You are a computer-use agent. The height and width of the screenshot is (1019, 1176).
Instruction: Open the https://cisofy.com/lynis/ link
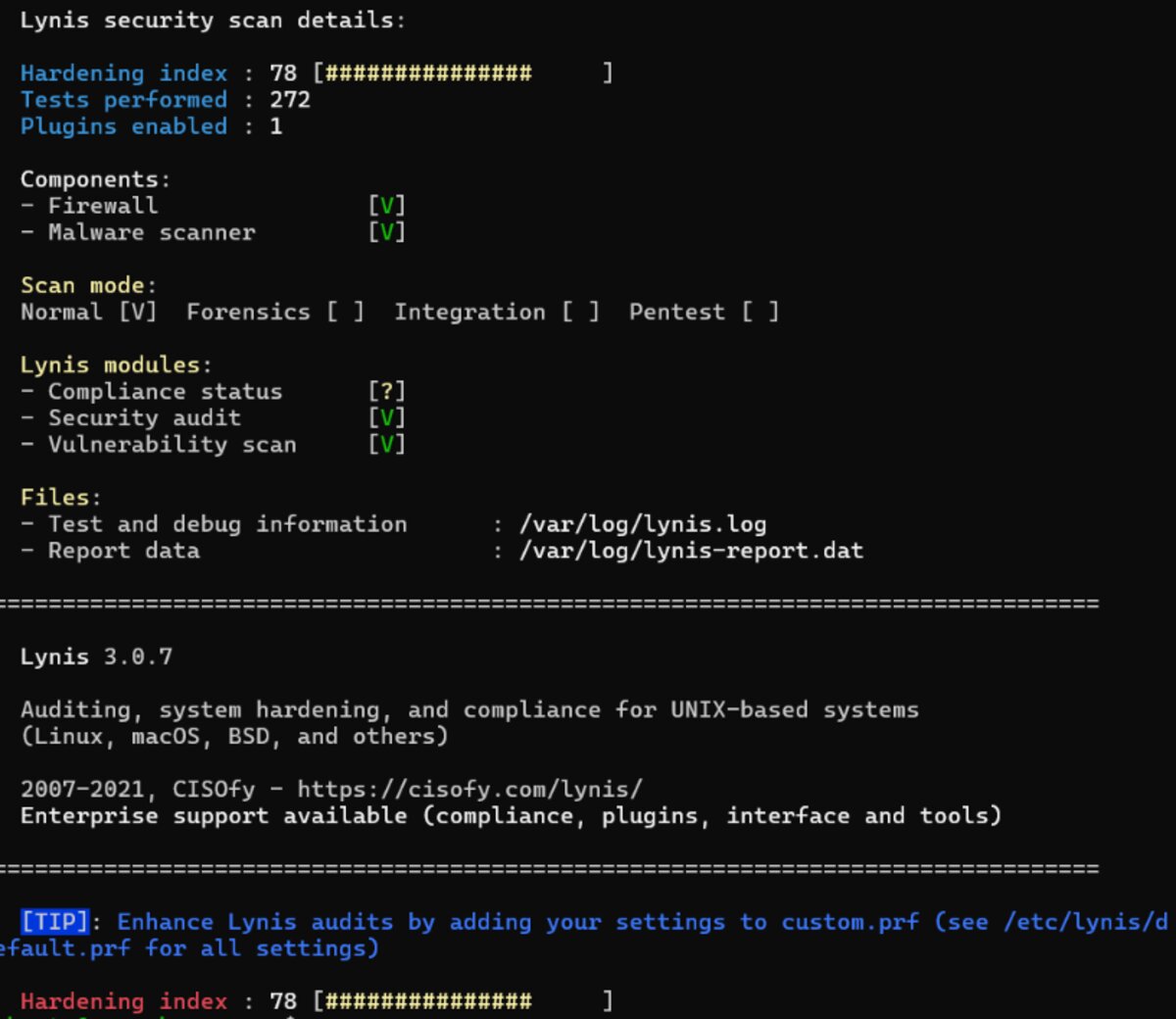[470, 789]
